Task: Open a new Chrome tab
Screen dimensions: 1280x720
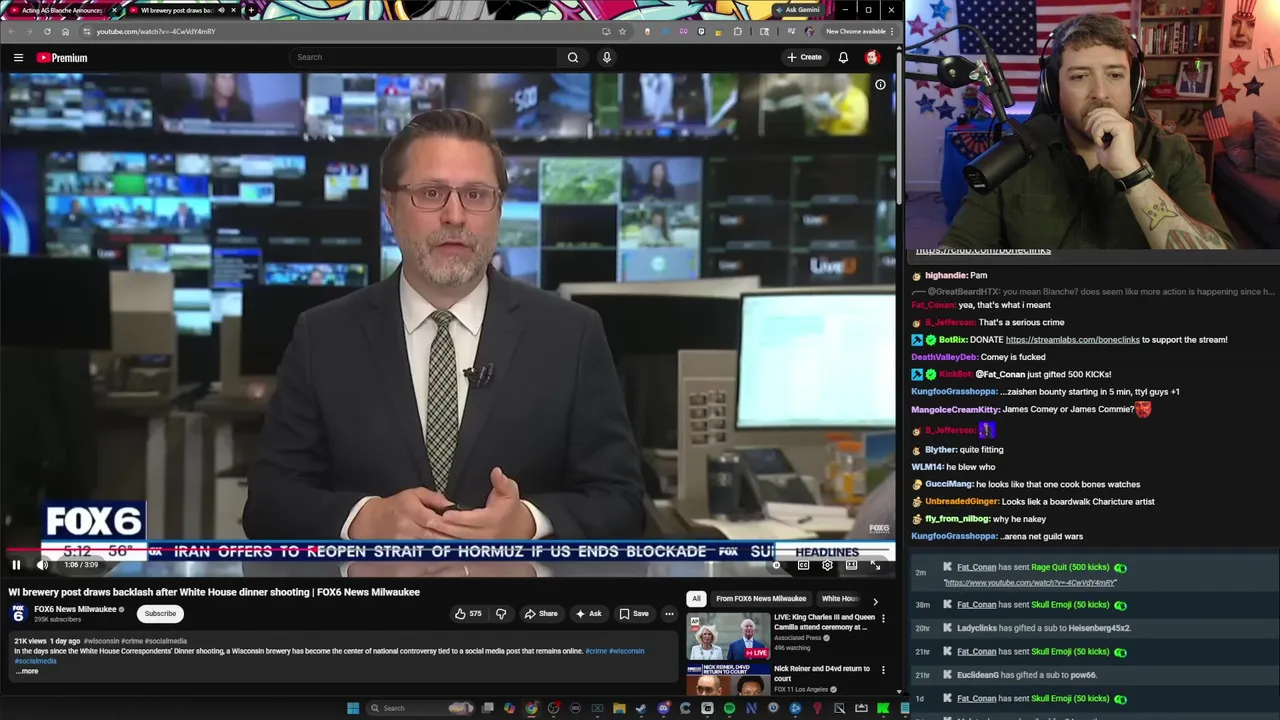Action: click(250, 10)
